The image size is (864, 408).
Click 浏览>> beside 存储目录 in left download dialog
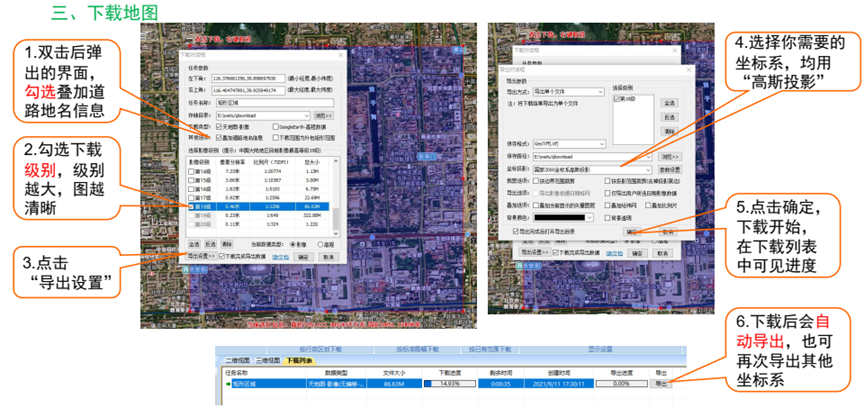tap(323, 116)
